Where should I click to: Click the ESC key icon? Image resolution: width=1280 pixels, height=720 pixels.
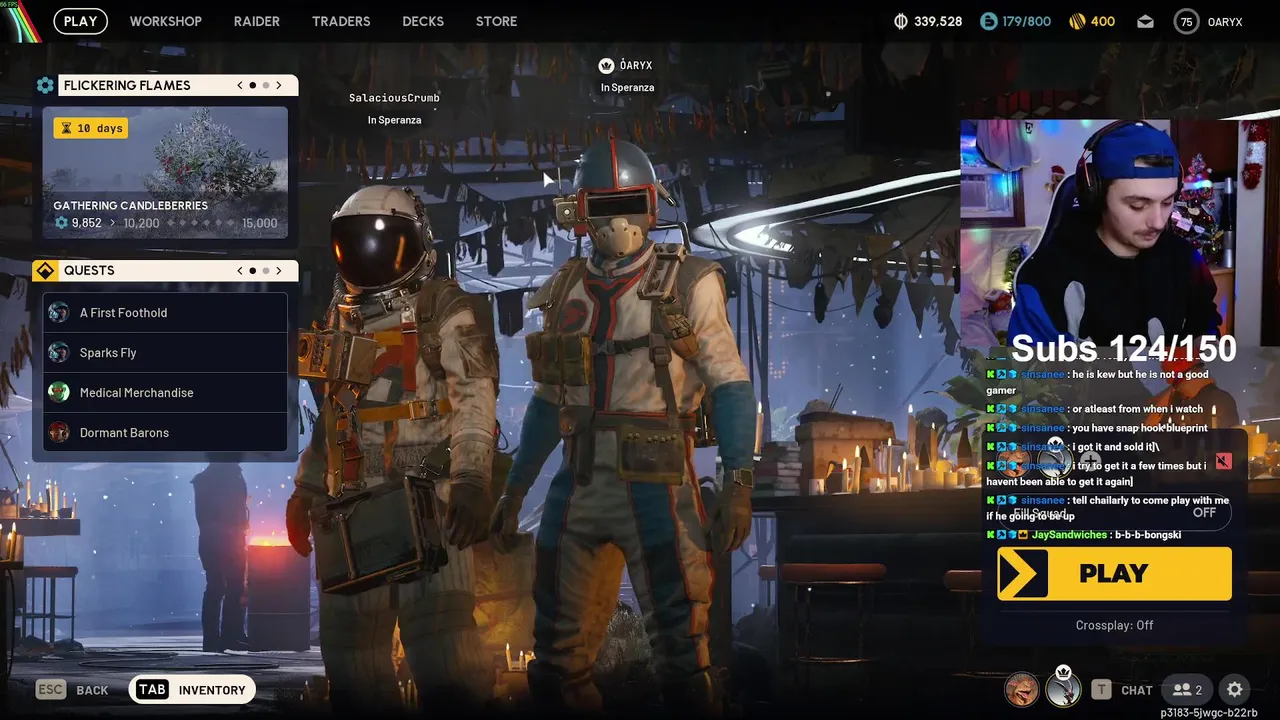(51, 689)
